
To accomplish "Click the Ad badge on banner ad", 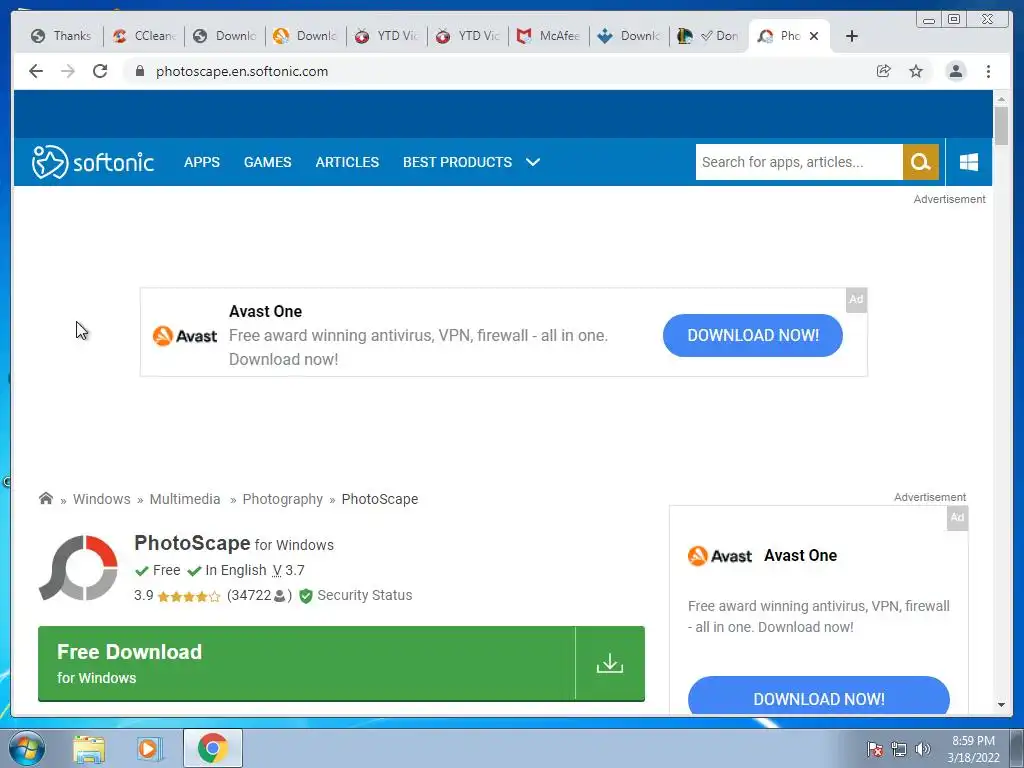I will 856,299.
